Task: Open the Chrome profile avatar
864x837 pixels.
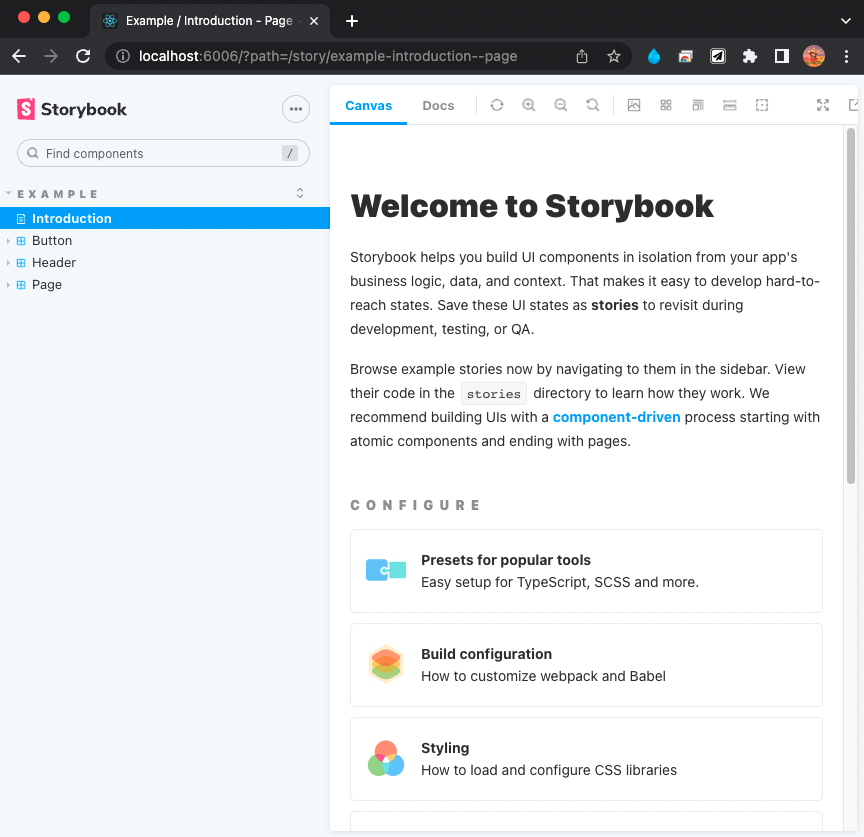Action: (x=814, y=56)
